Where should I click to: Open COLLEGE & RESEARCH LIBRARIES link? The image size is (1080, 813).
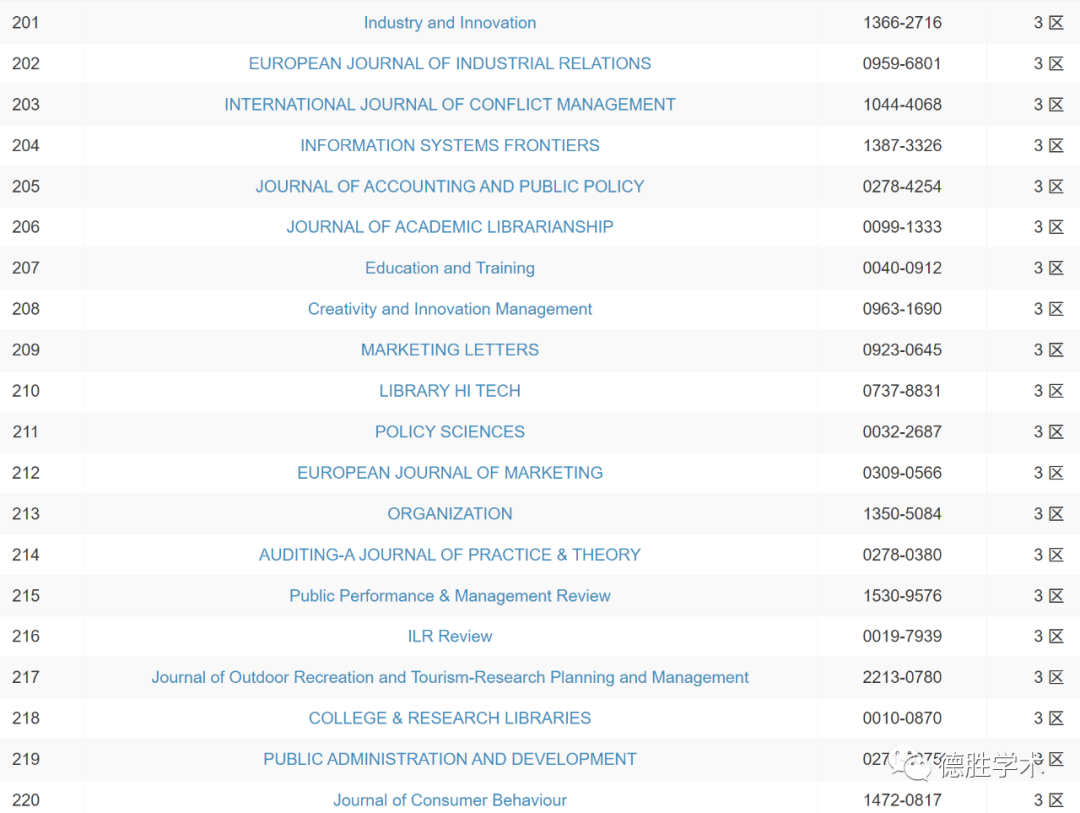[450, 718]
